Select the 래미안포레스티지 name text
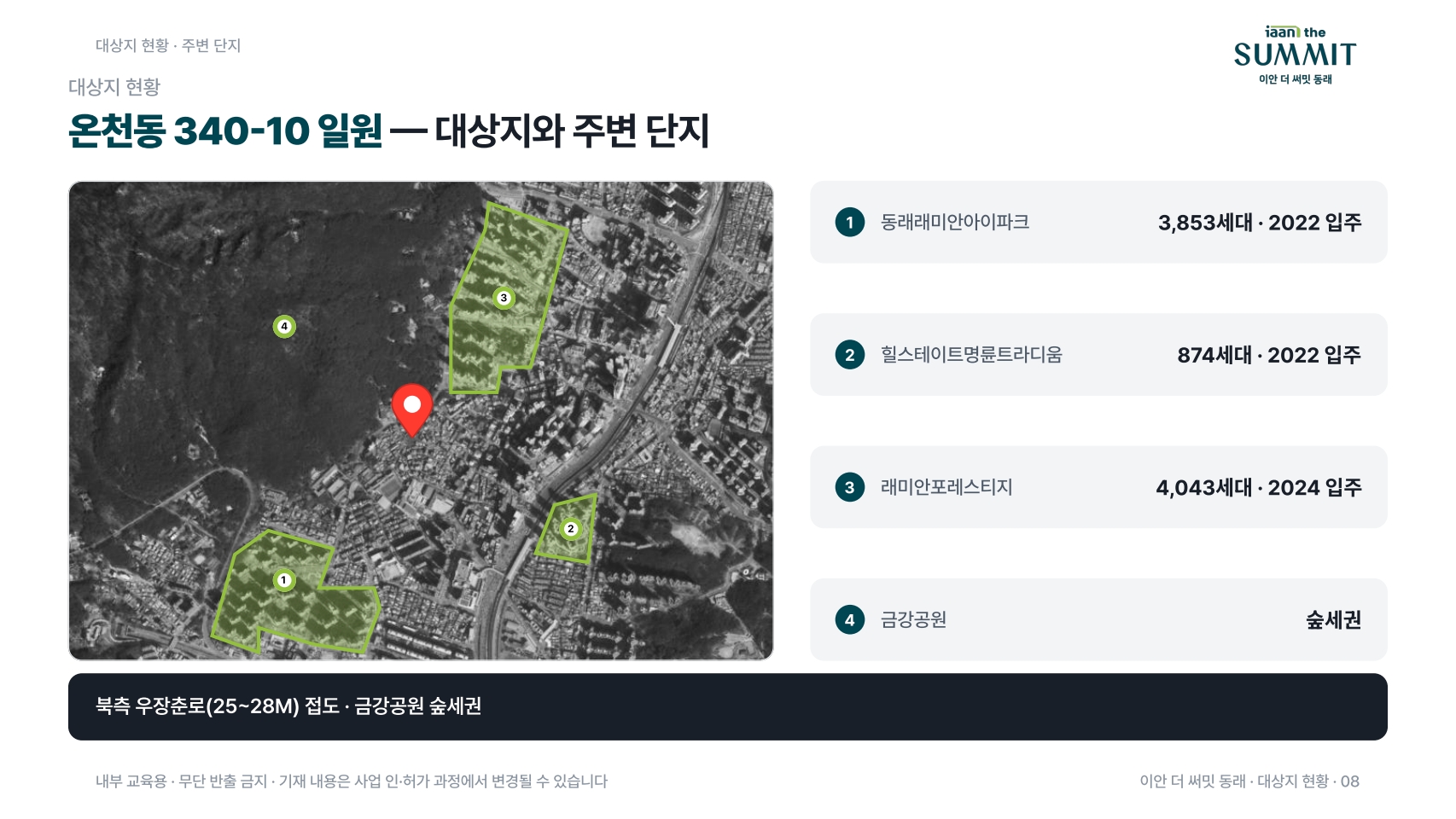This screenshot has width=1456, height=819. tap(946, 487)
